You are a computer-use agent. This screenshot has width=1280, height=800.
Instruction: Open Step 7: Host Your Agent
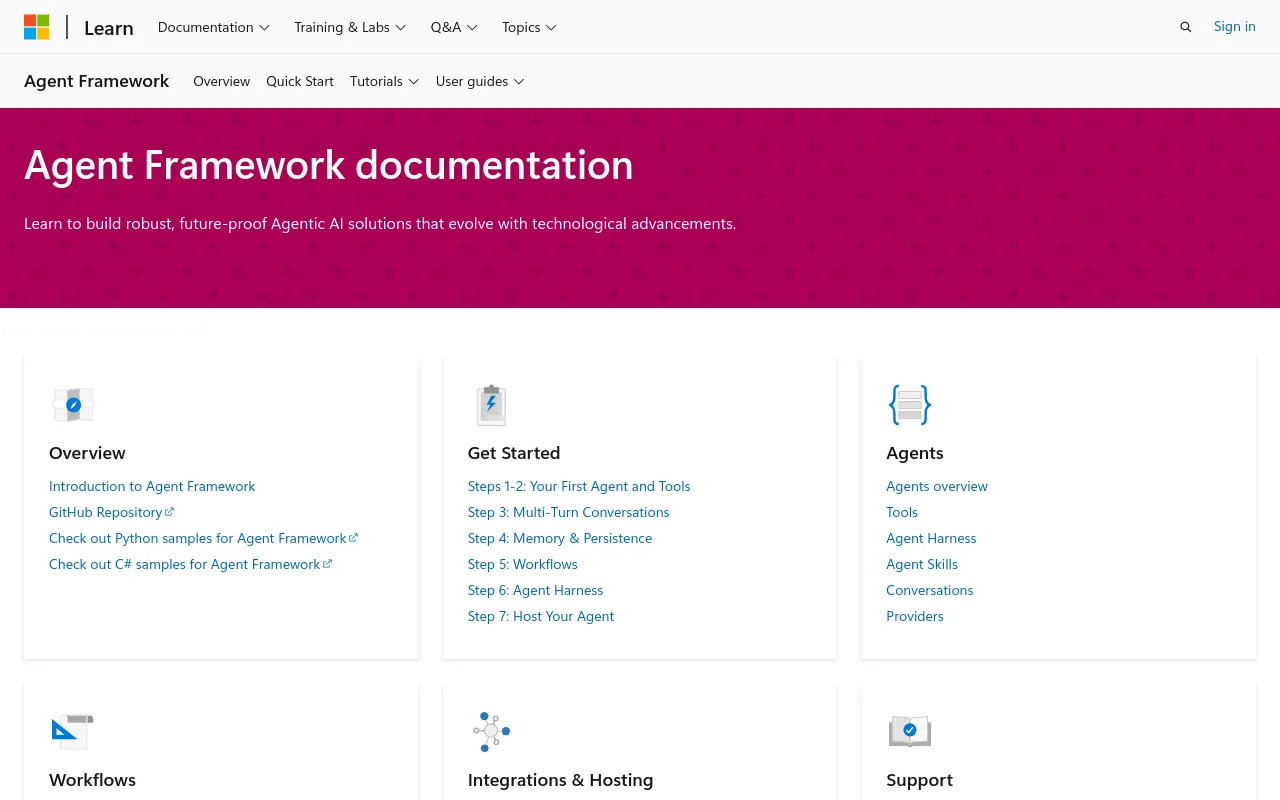click(x=541, y=616)
